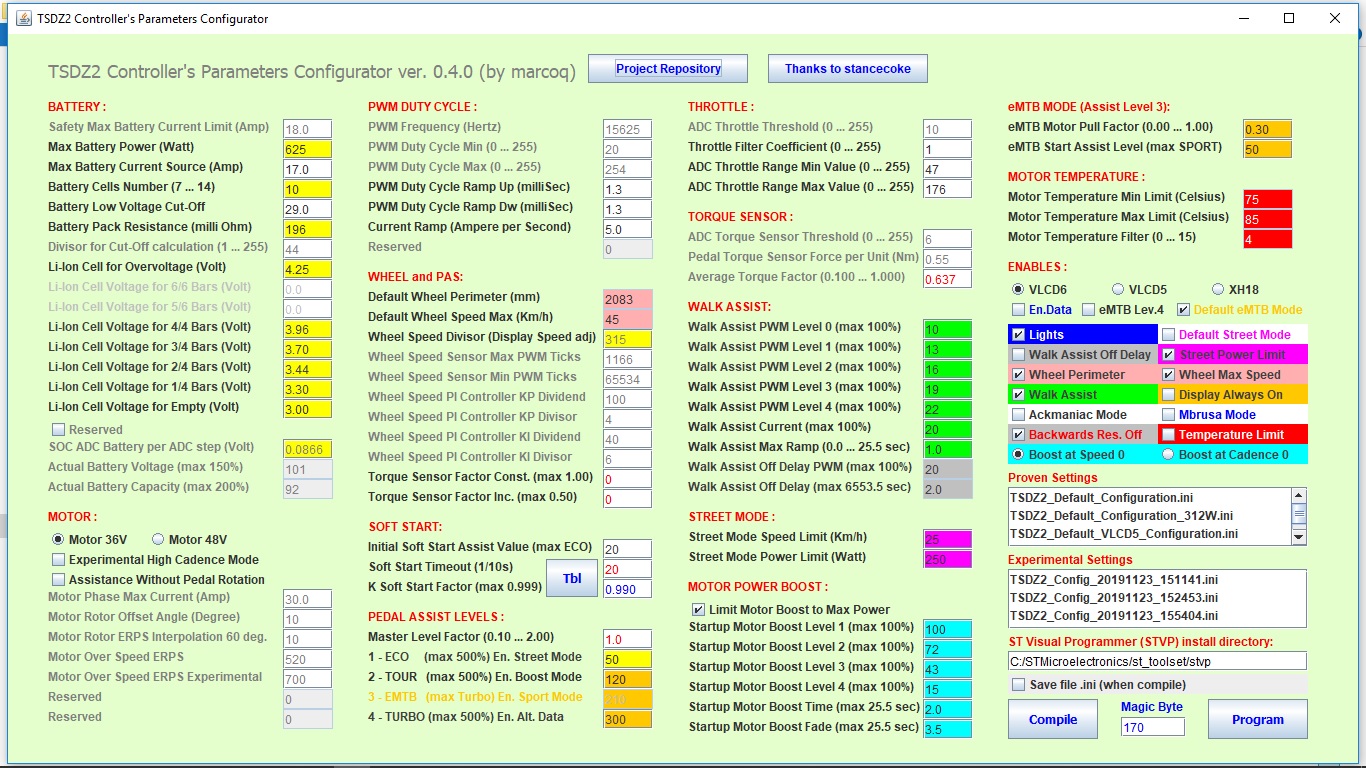Open the Tbl soft start table button
Image resolution: width=1366 pixels, height=768 pixels.
click(572, 578)
